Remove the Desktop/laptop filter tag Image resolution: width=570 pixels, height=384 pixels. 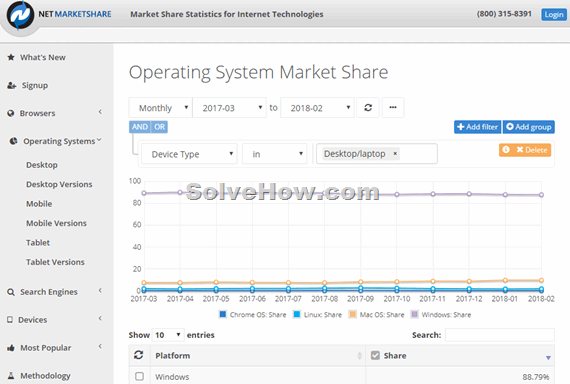(x=395, y=153)
